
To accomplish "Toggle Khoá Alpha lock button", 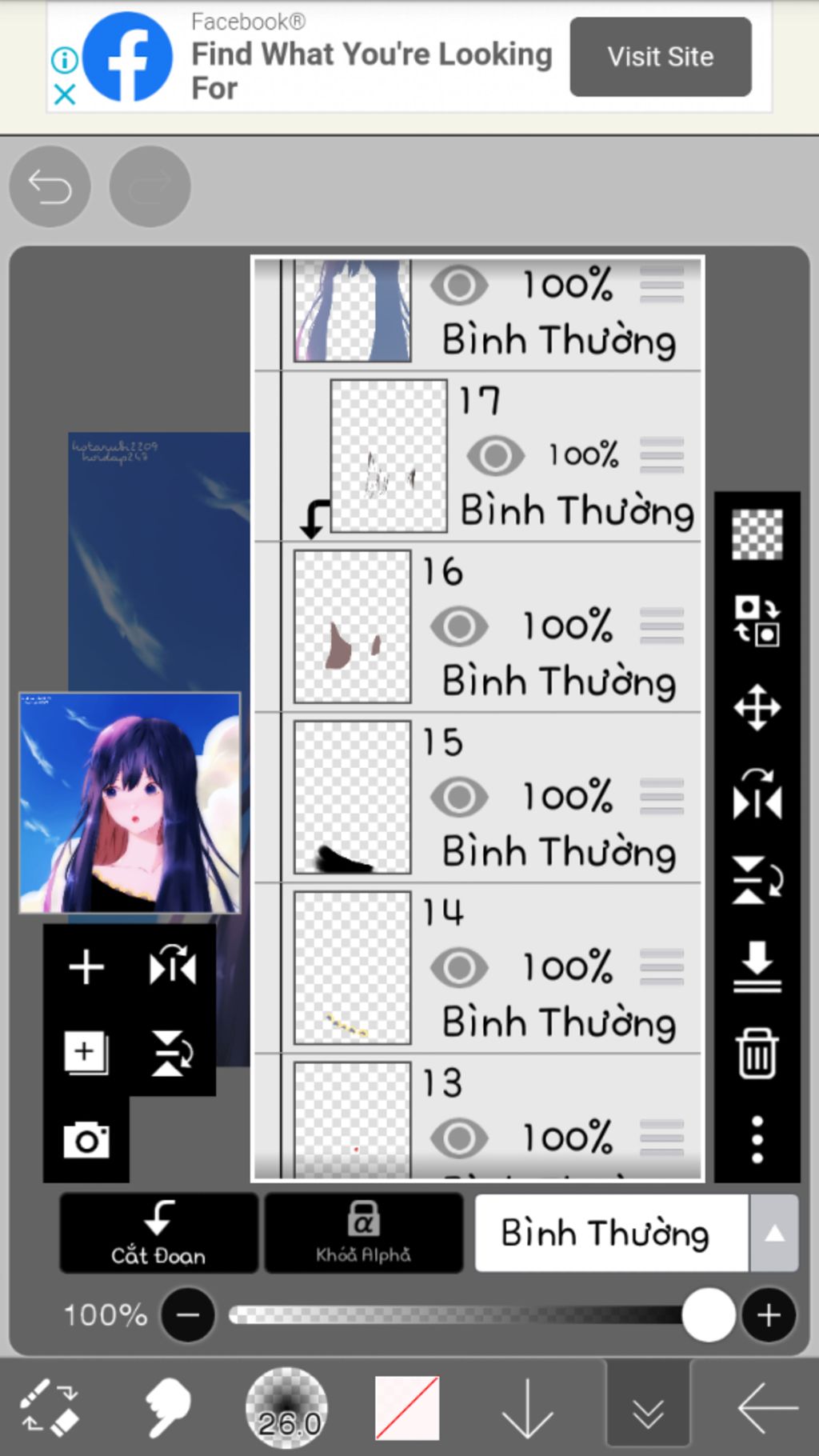I will pos(364,1233).
